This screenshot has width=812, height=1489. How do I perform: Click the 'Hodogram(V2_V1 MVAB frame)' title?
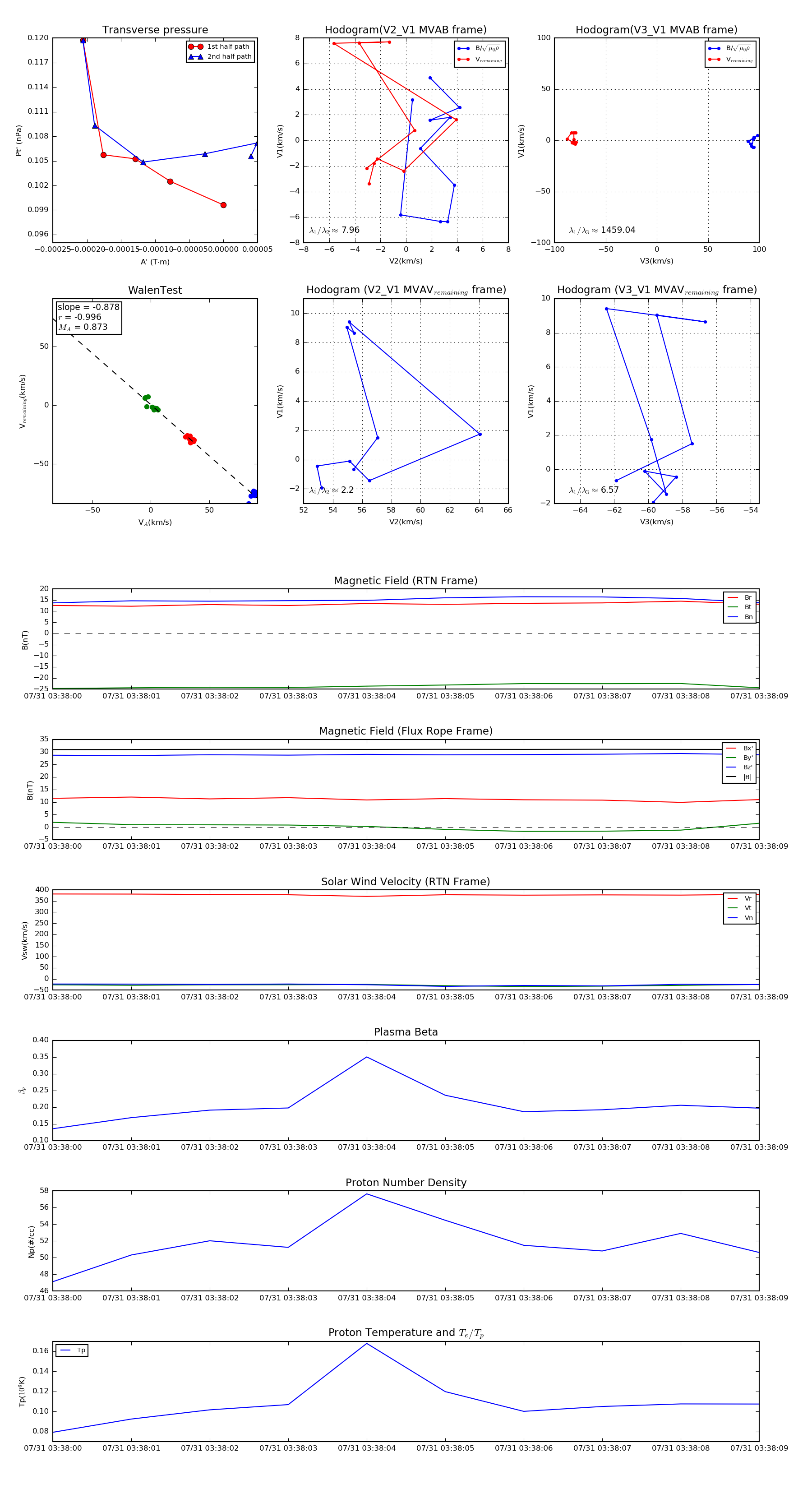point(406,30)
